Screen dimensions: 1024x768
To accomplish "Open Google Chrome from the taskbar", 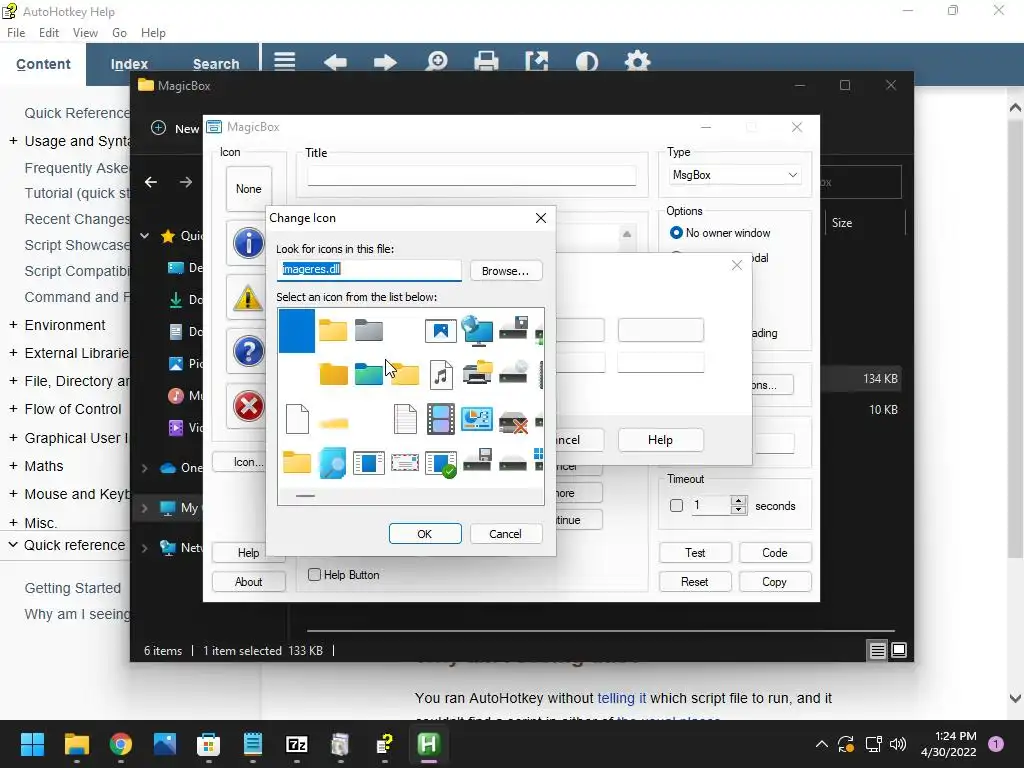I will click(x=121, y=744).
